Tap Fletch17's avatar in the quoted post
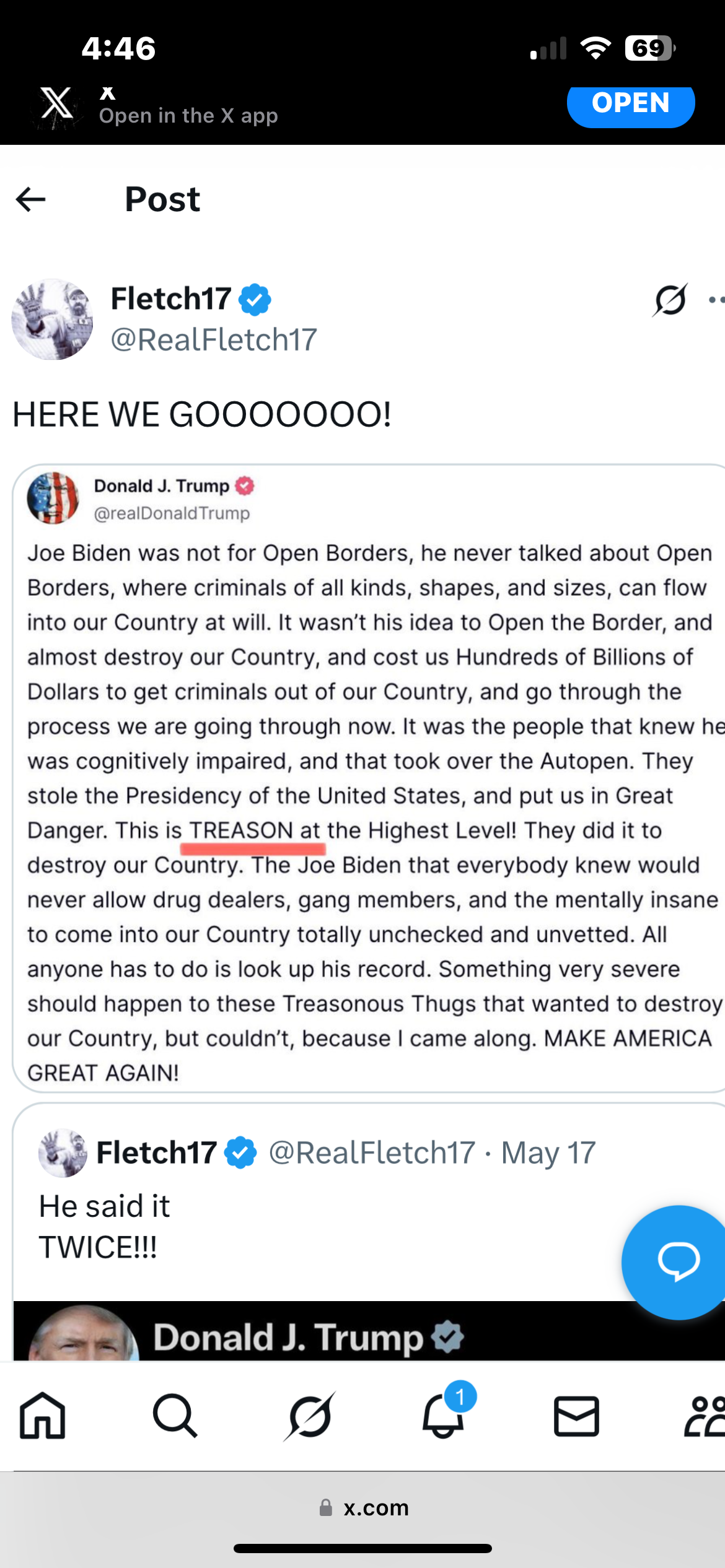Viewport: 725px width, 1568px height. tap(63, 1153)
